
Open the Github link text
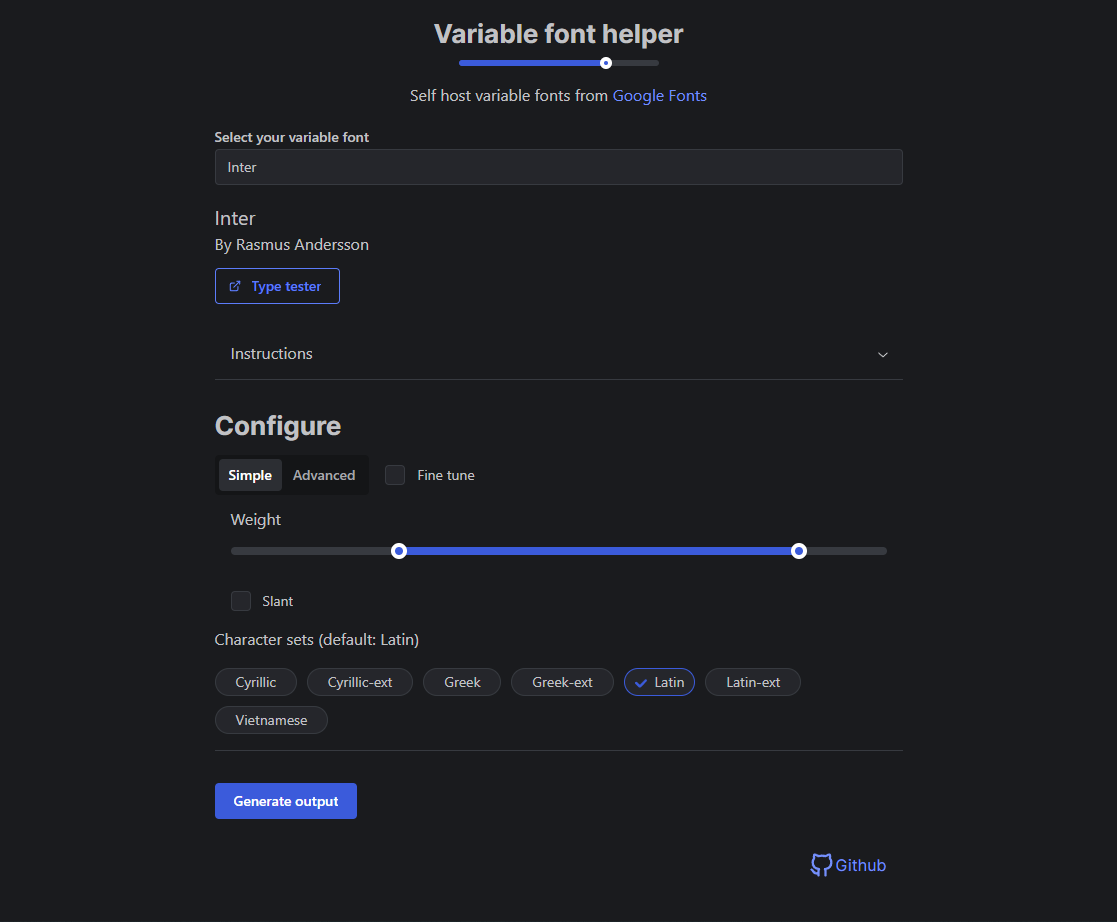861,865
